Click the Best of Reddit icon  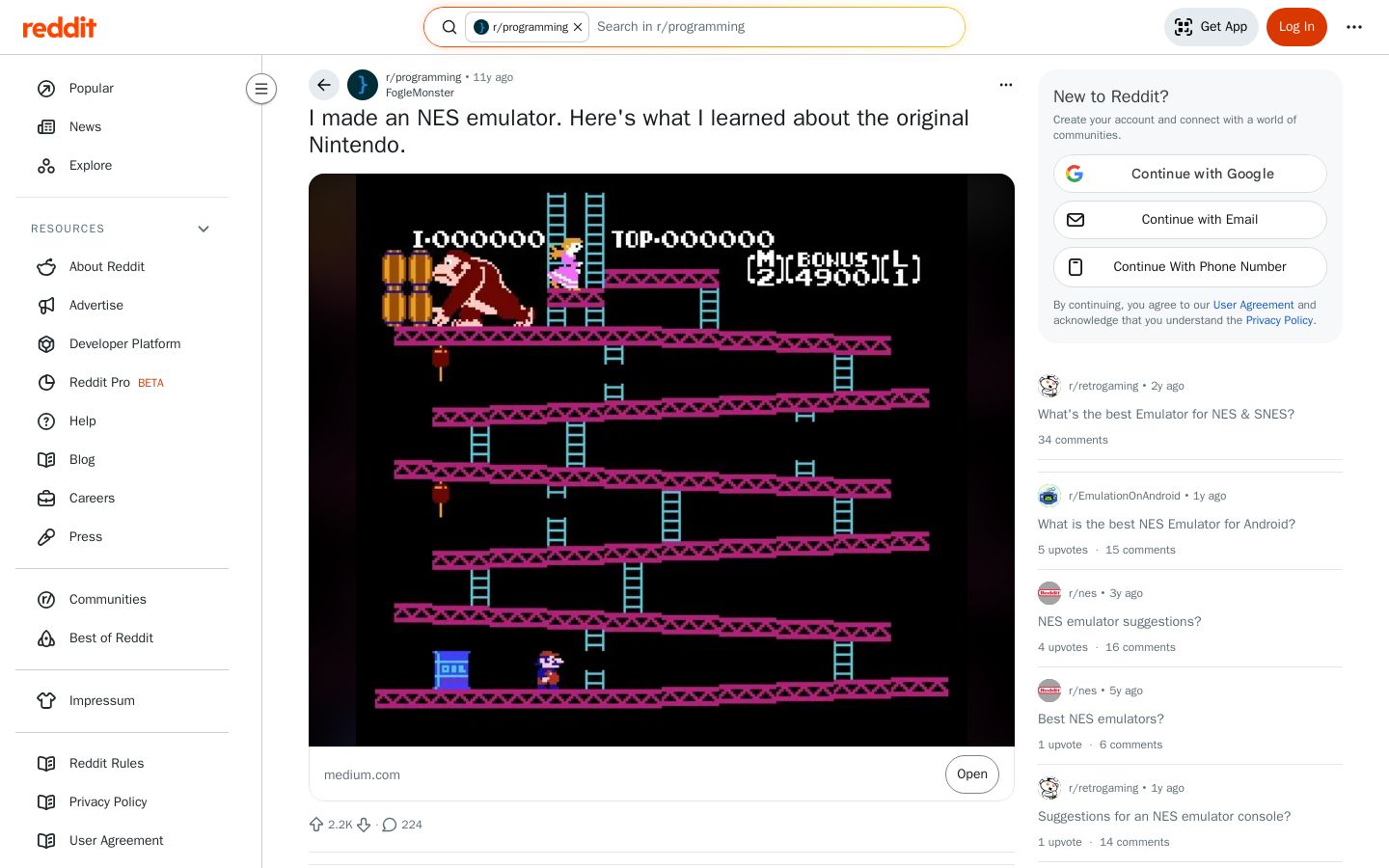coord(46,638)
